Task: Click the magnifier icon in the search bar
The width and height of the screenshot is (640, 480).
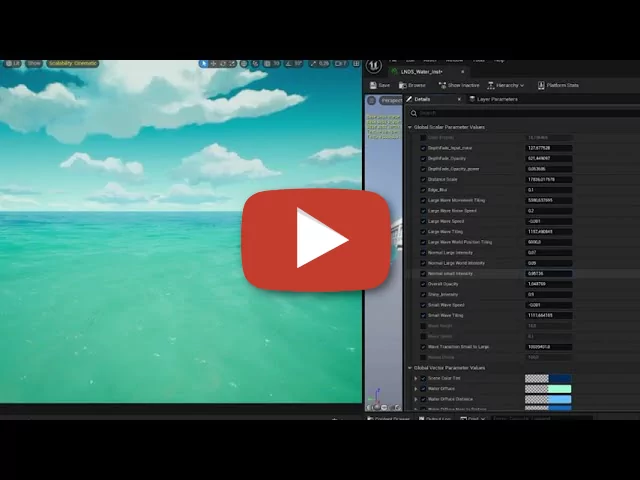Action: click(x=413, y=113)
